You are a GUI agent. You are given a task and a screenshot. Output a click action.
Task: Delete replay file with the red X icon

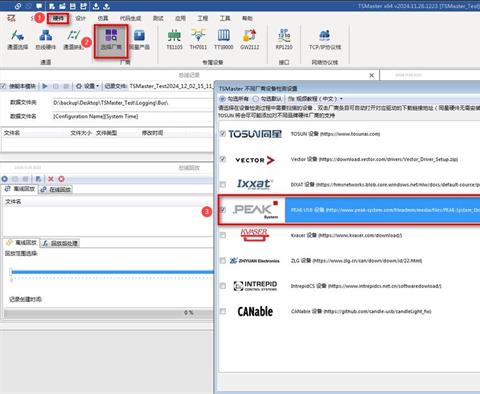point(51,179)
